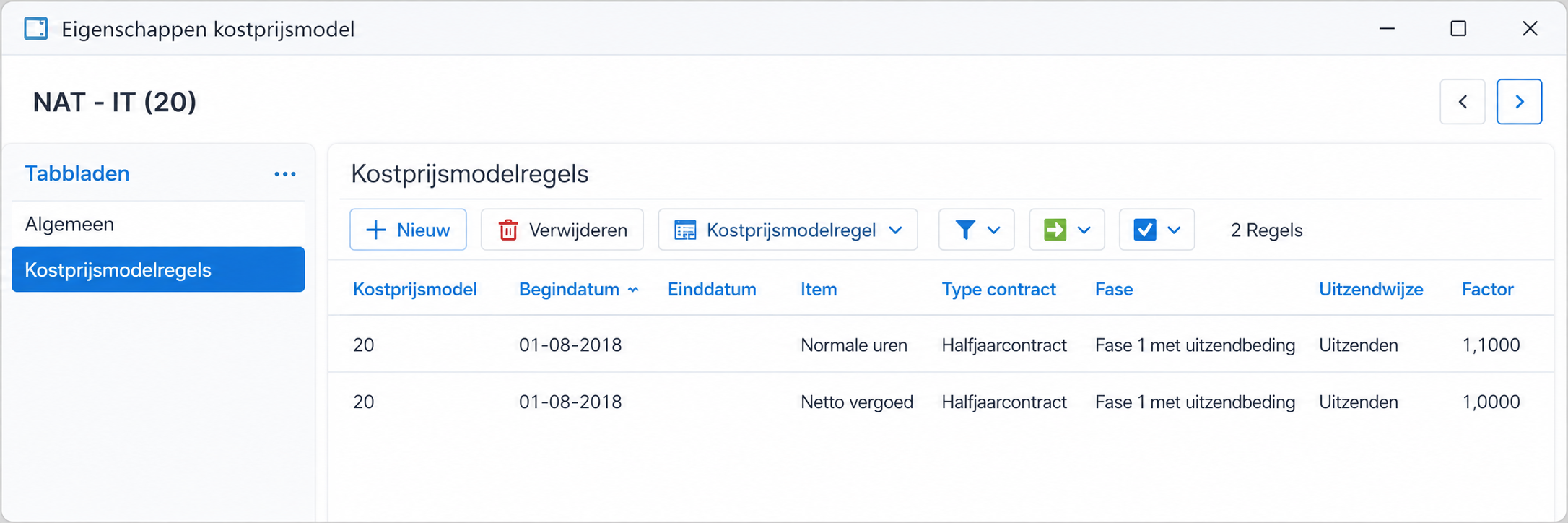The image size is (1568, 523).
Task: Click the Kostprijsmodelregel table icon
Action: (685, 230)
